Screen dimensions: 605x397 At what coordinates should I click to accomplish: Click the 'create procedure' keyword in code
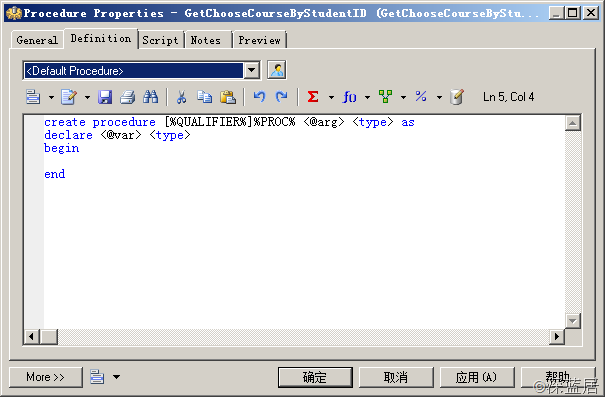click(x=100, y=122)
